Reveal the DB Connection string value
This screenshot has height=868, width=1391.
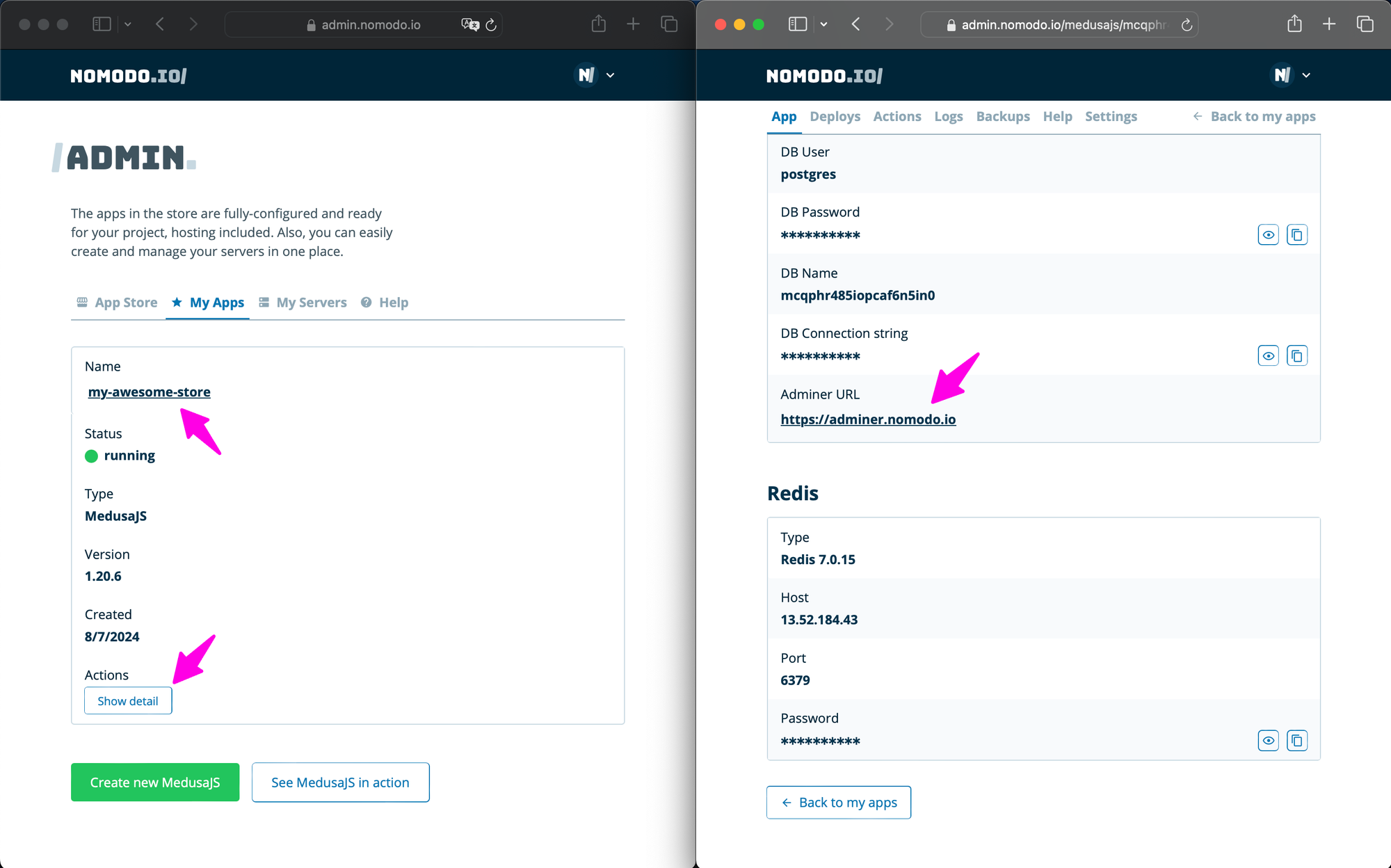1268,356
